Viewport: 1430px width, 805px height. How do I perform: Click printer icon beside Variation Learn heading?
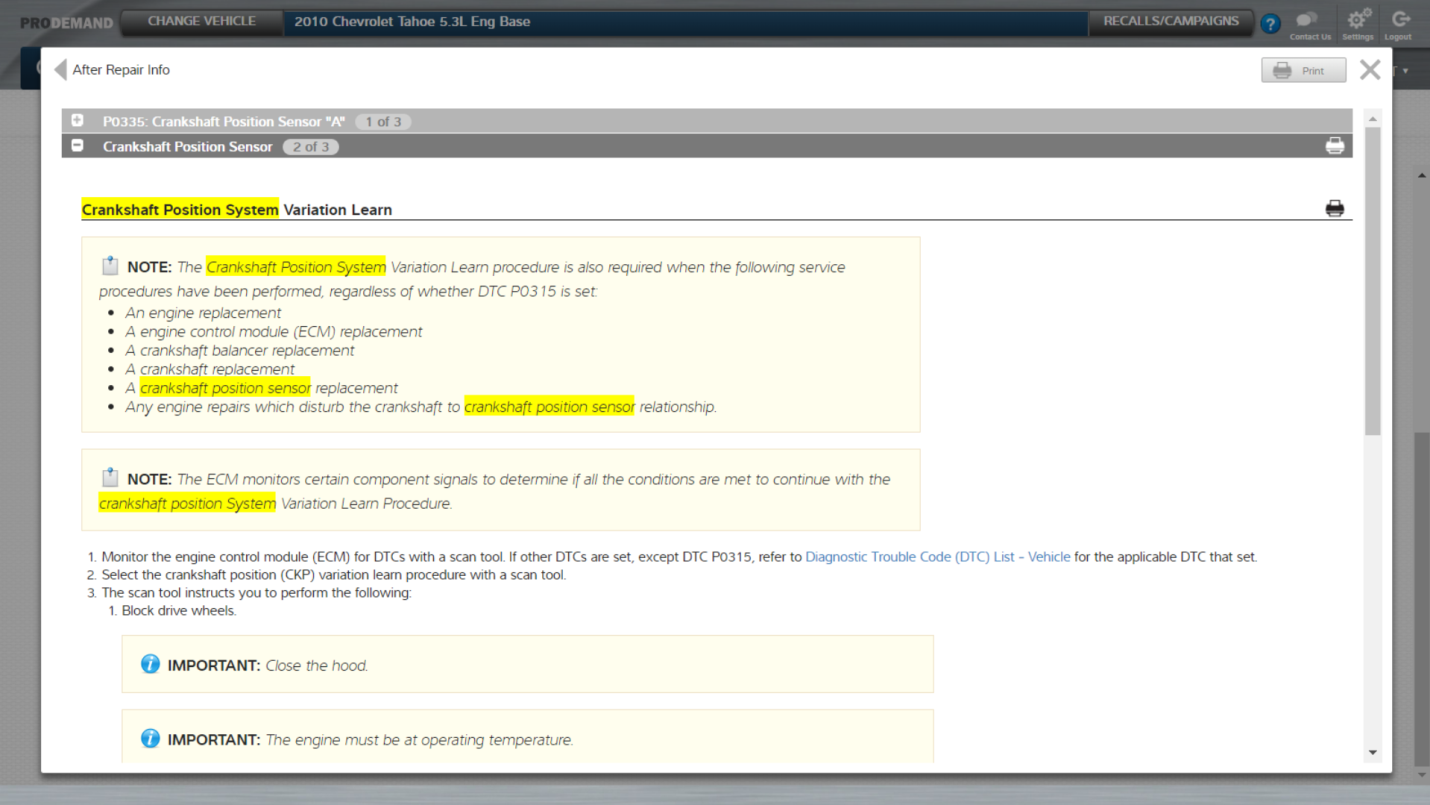point(1334,209)
